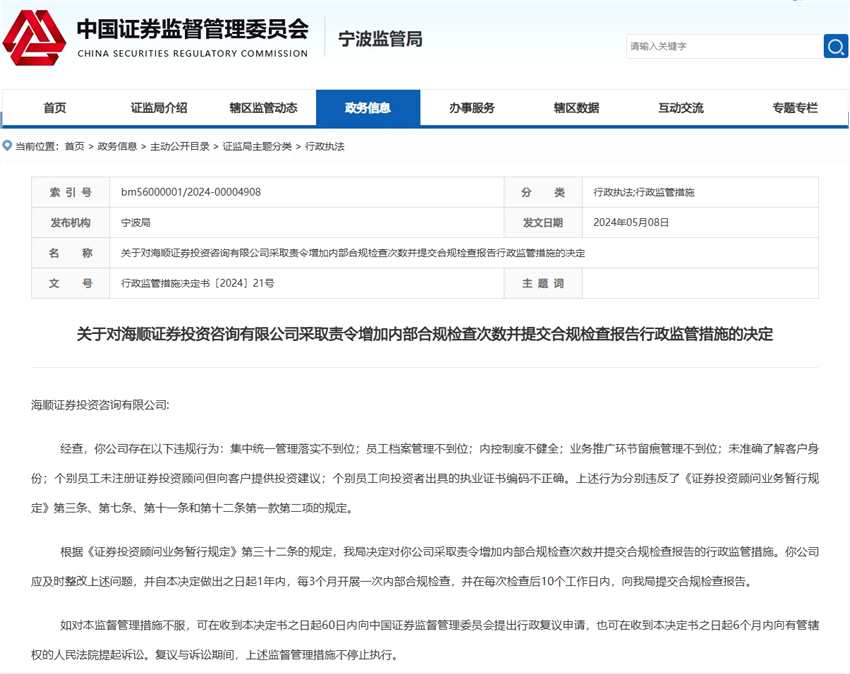Viewport: 850px width, 674px height.
Task: Click the 发文日期 label cell
Action: [x=543, y=222]
